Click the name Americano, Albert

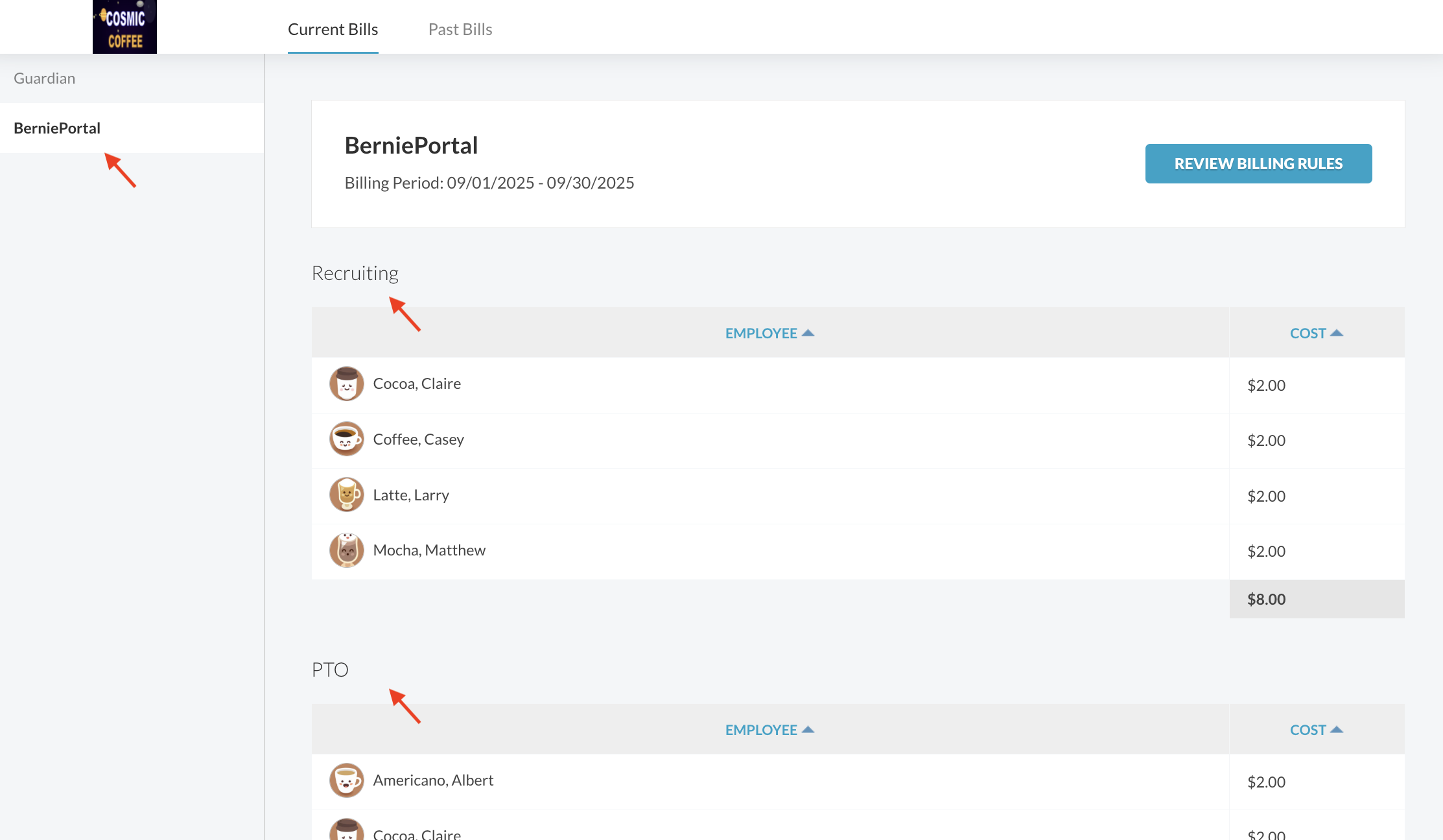(x=433, y=780)
